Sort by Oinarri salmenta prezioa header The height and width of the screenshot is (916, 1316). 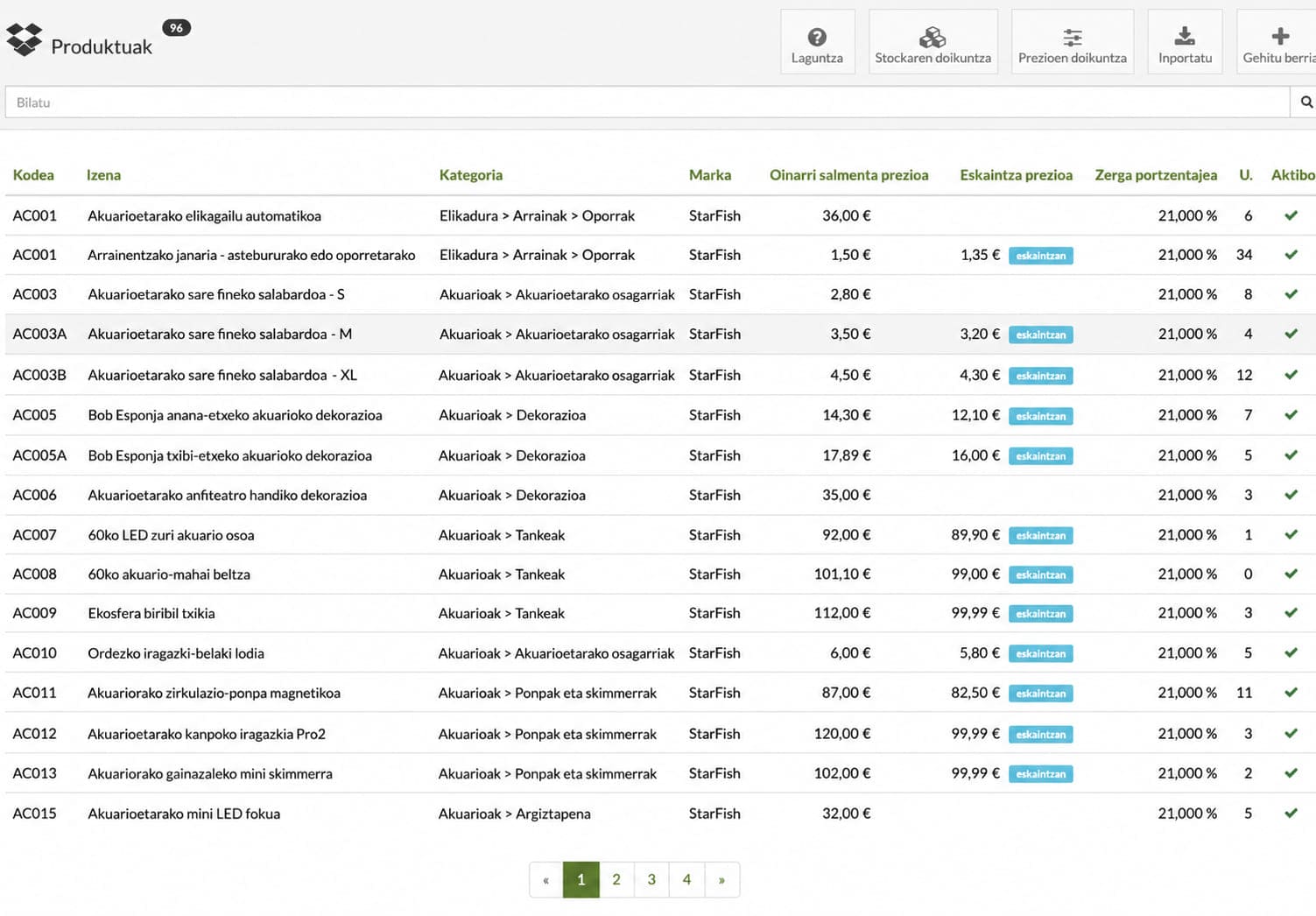tap(848, 175)
